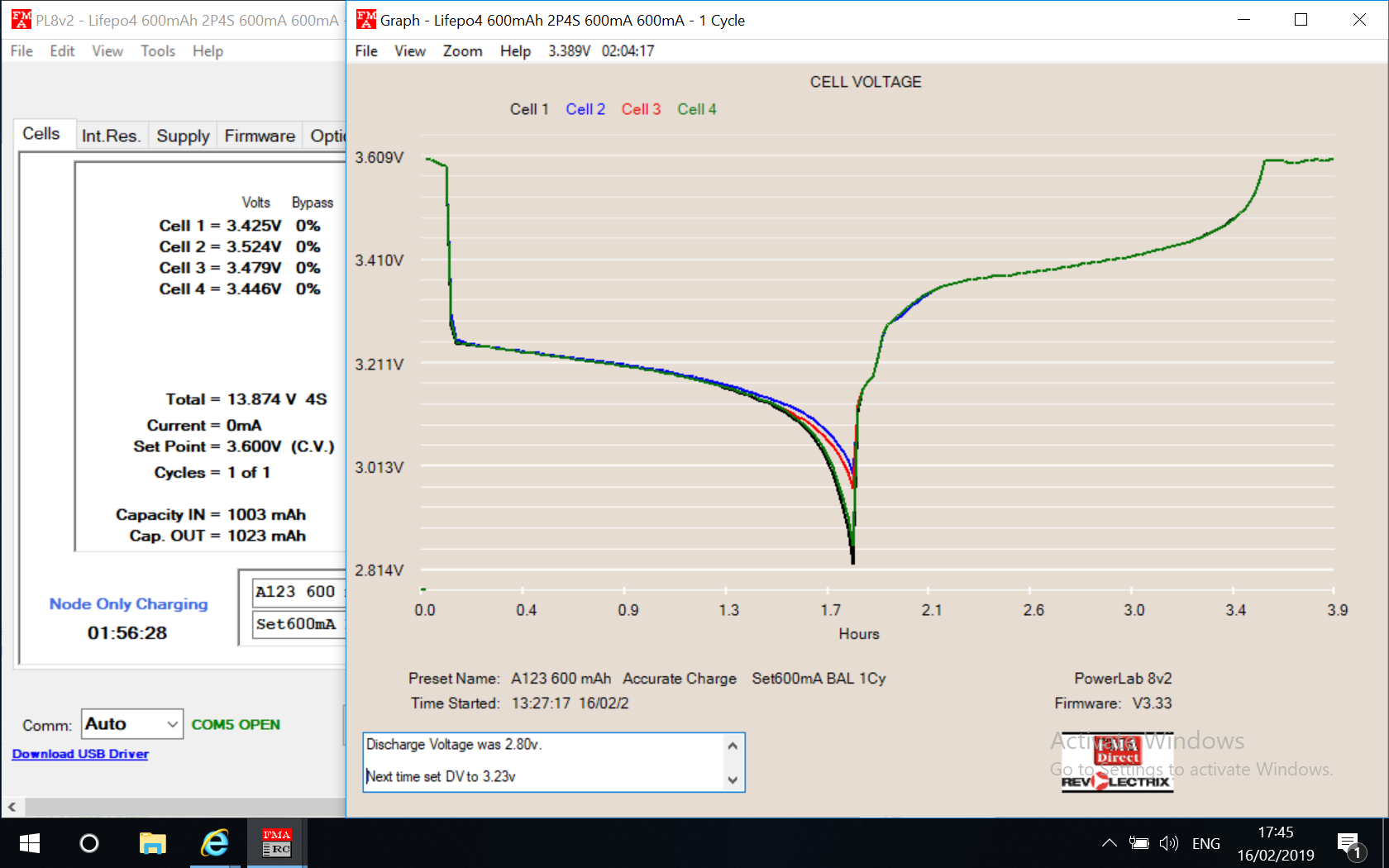Open the Tools menu in PL8v2 window
The width and height of the screenshot is (1389, 868).
(157, 51)
